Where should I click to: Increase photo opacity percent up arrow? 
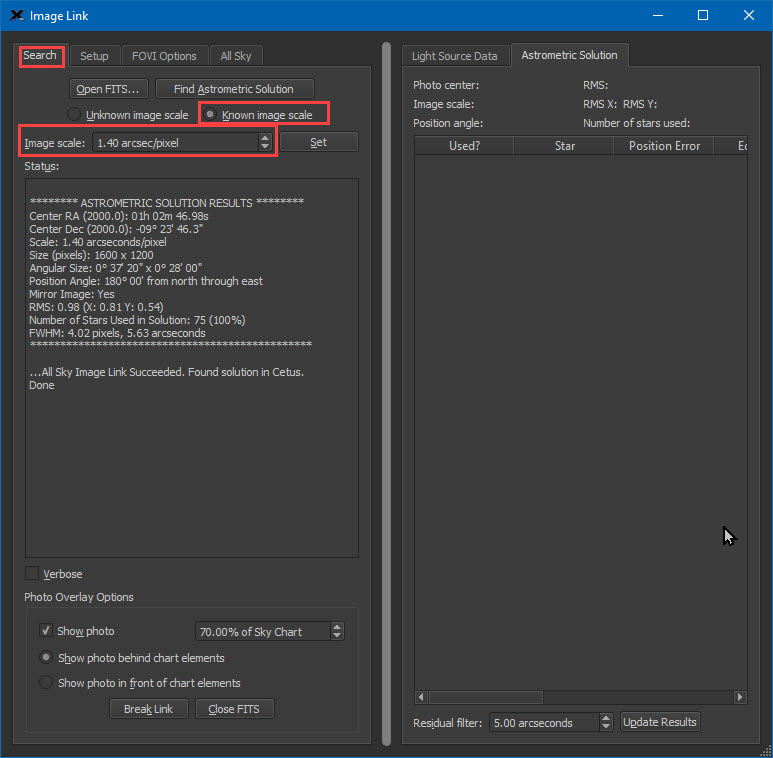pyautogui.click(x=337, y=627)
